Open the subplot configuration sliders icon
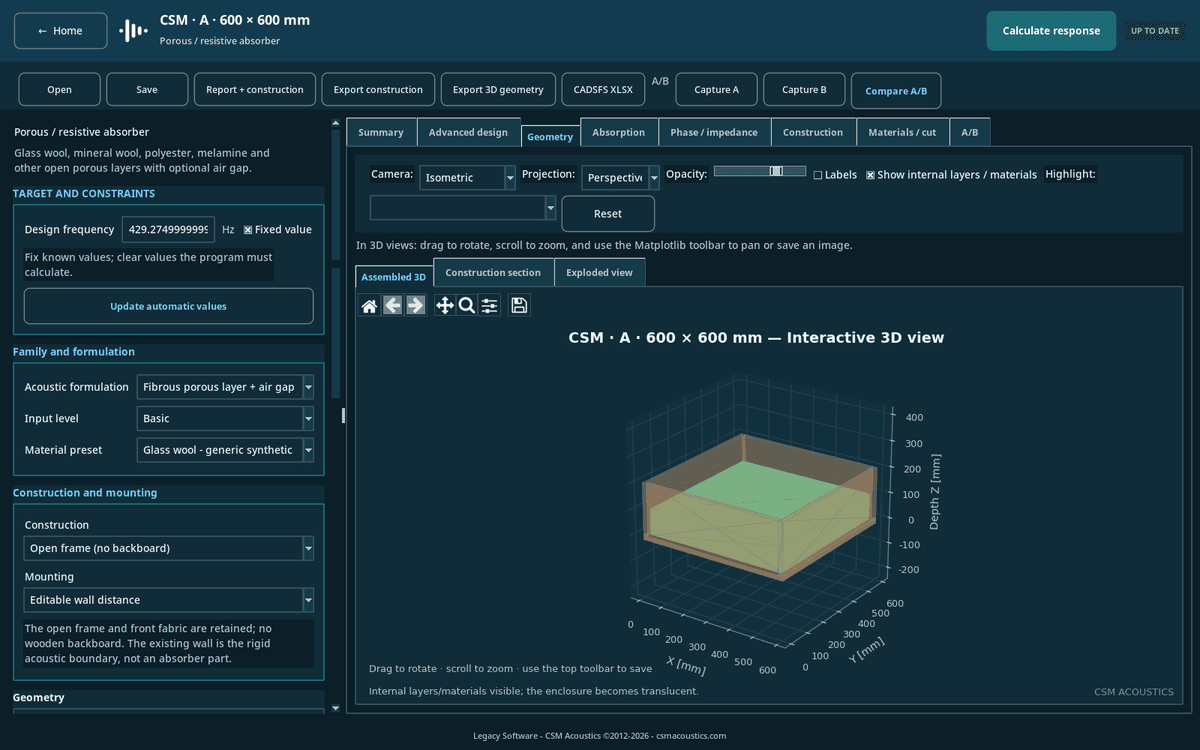 [490, 306]
